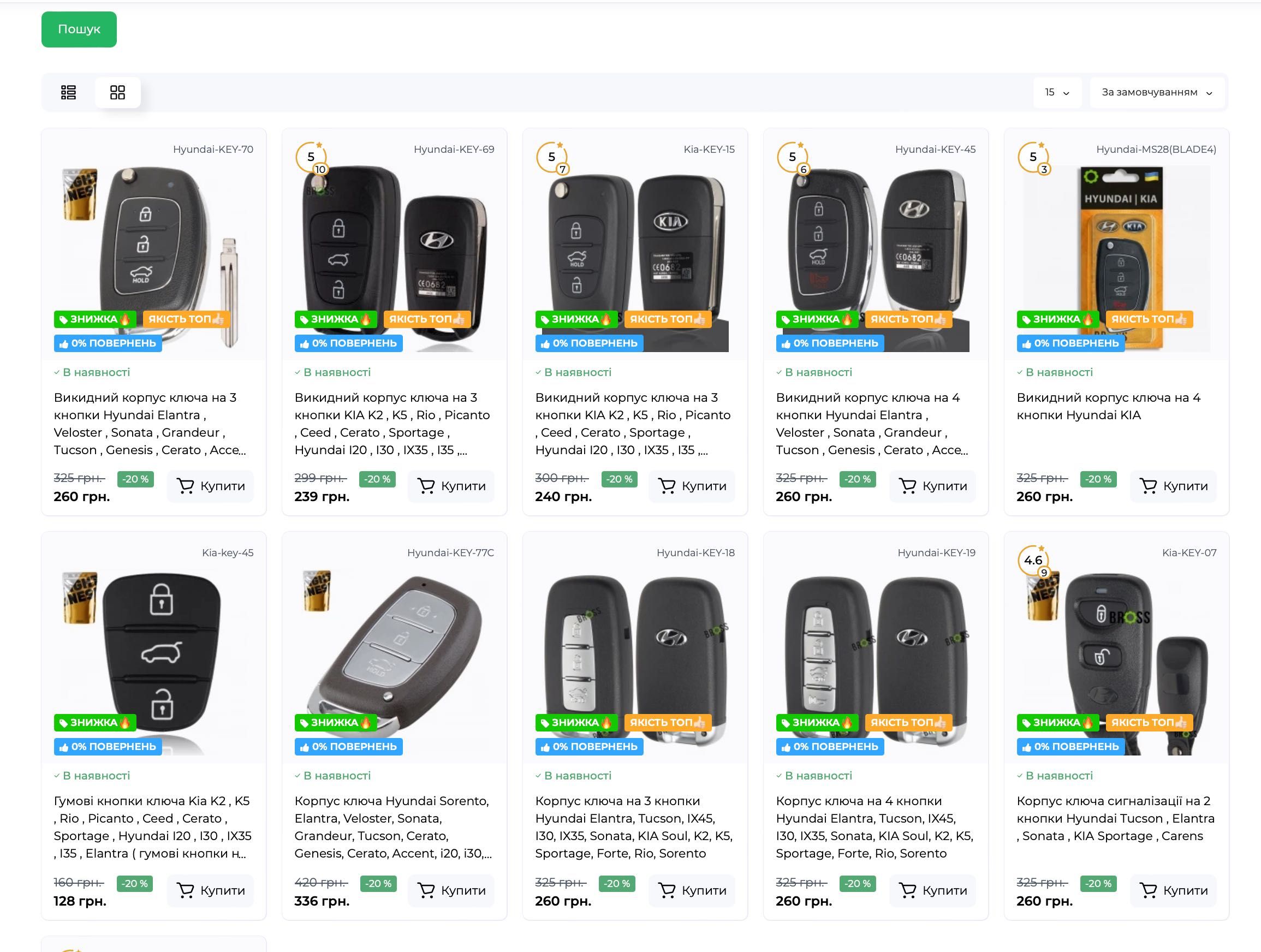Buy the Hyundai-KEY-70 key via Купити
The height and width of the screenshot is (952, 1261).
(210, 486)
